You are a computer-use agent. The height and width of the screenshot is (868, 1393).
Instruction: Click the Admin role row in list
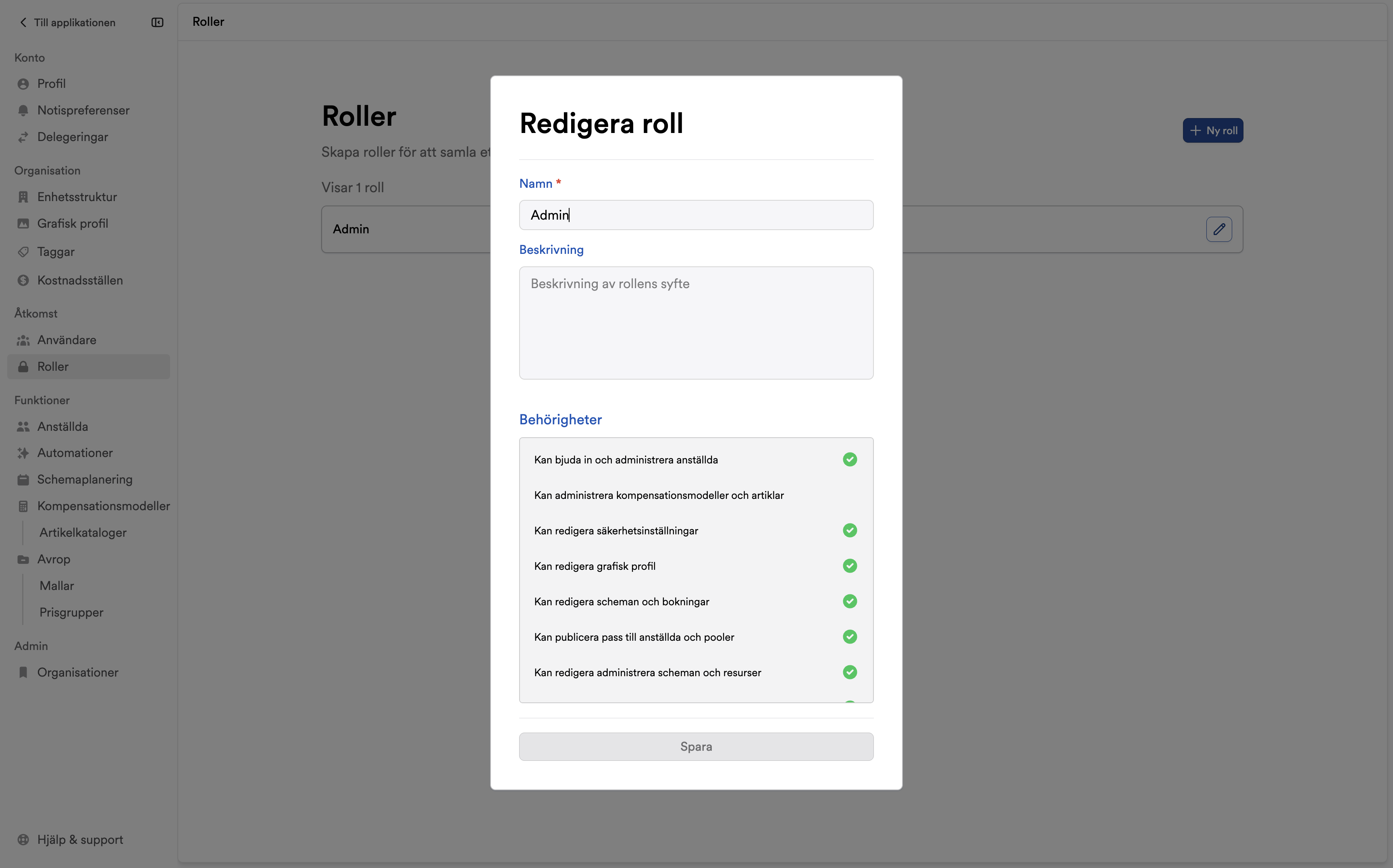tap(782, 229)
